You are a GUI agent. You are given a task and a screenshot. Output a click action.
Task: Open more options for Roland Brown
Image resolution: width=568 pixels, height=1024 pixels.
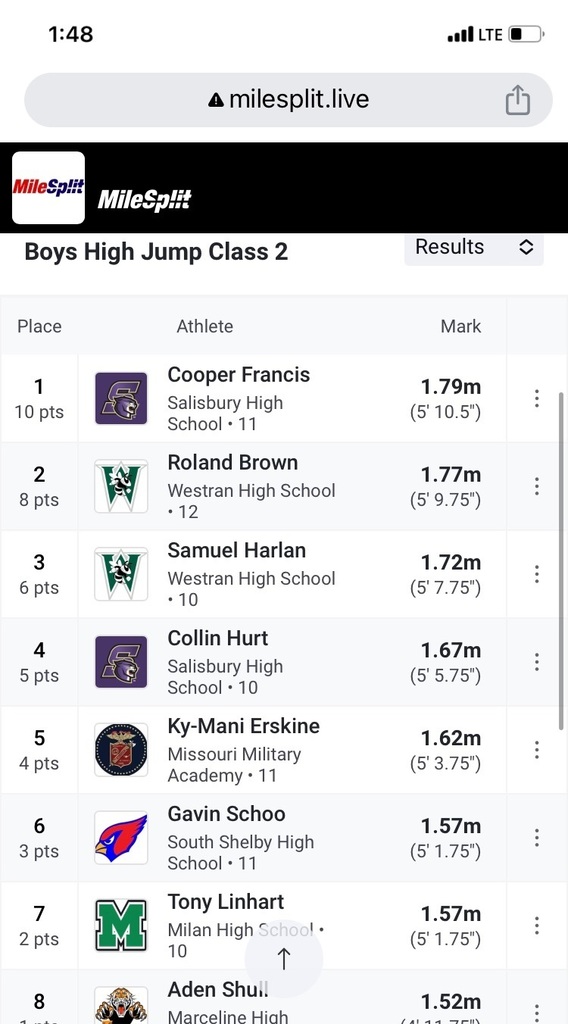click(x=536, y=486)
